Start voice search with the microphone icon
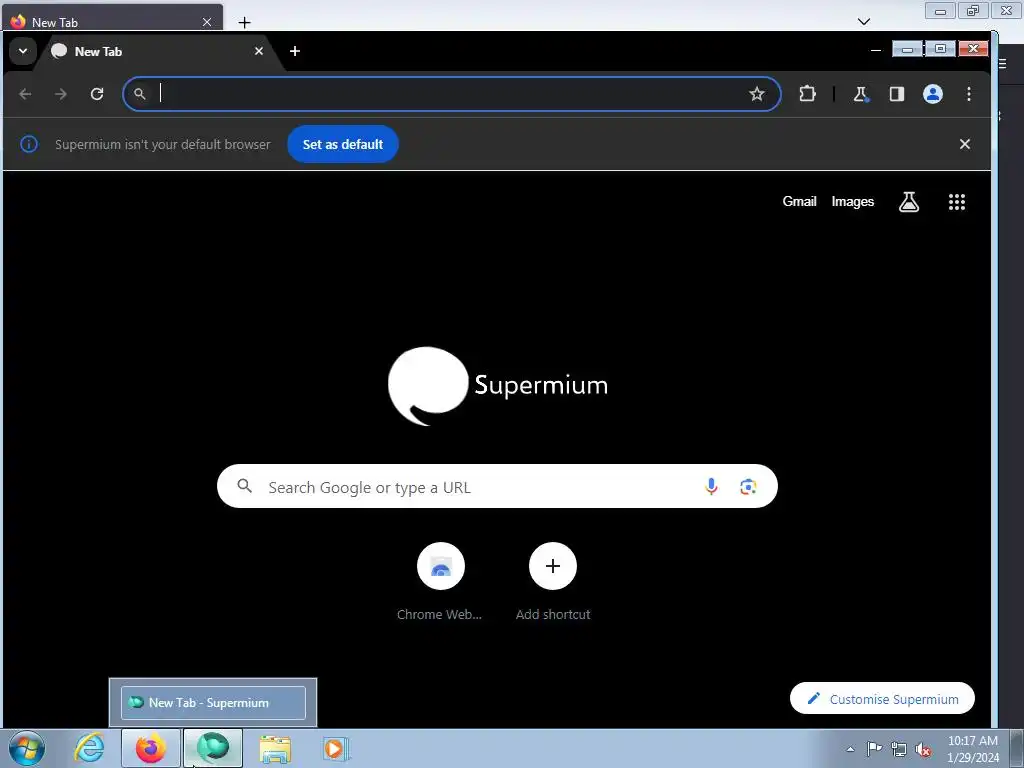Viewport: 1024px width, 768px height. pyautogui.click(x=711, y=487)
